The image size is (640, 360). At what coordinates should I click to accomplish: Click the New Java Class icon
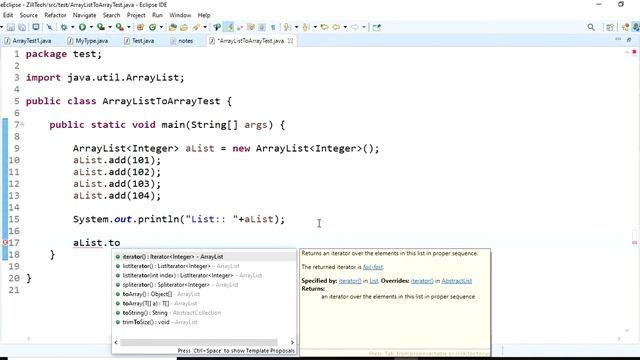point(152,27)
